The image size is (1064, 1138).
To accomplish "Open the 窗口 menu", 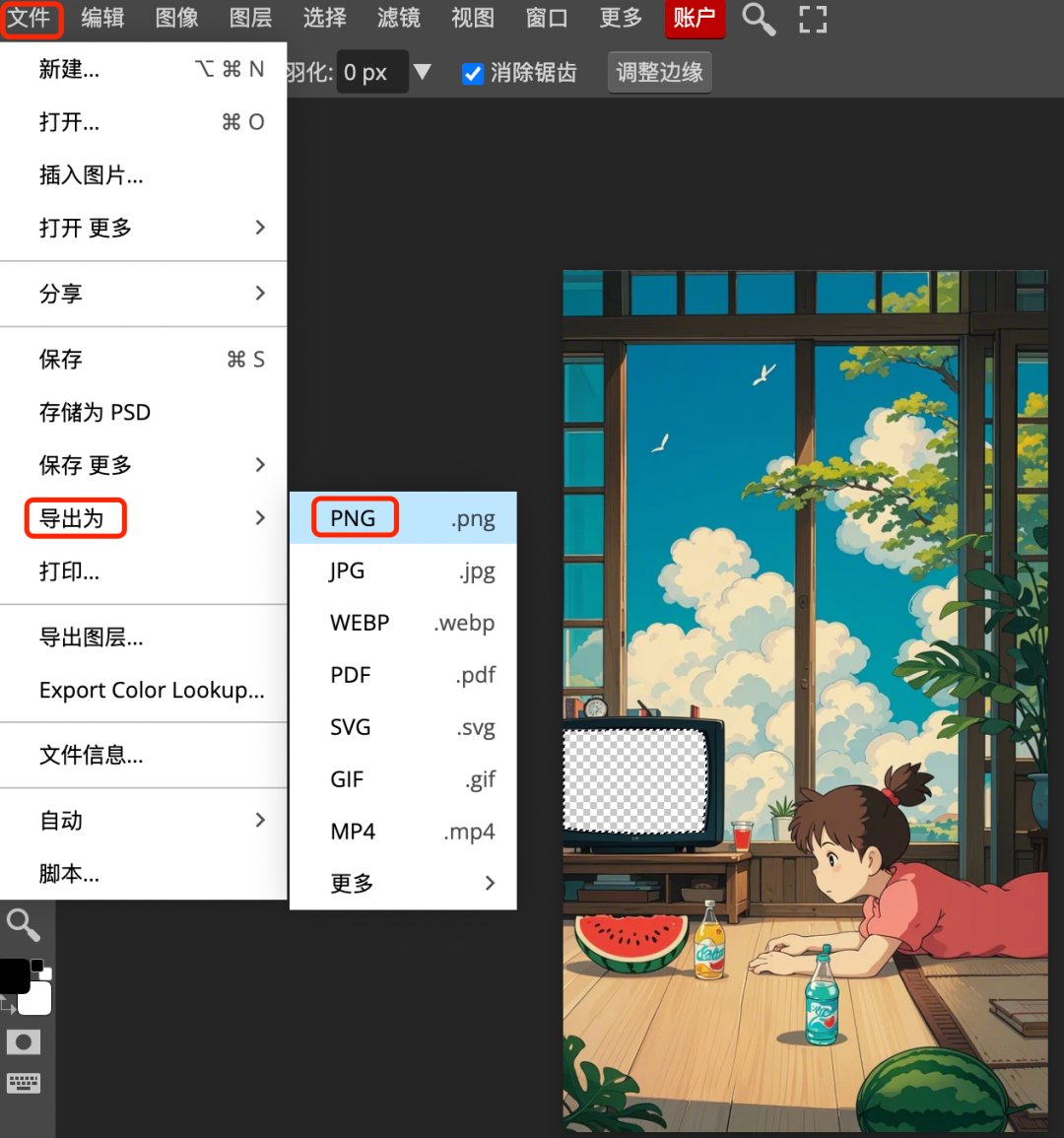I will [547, 18].
